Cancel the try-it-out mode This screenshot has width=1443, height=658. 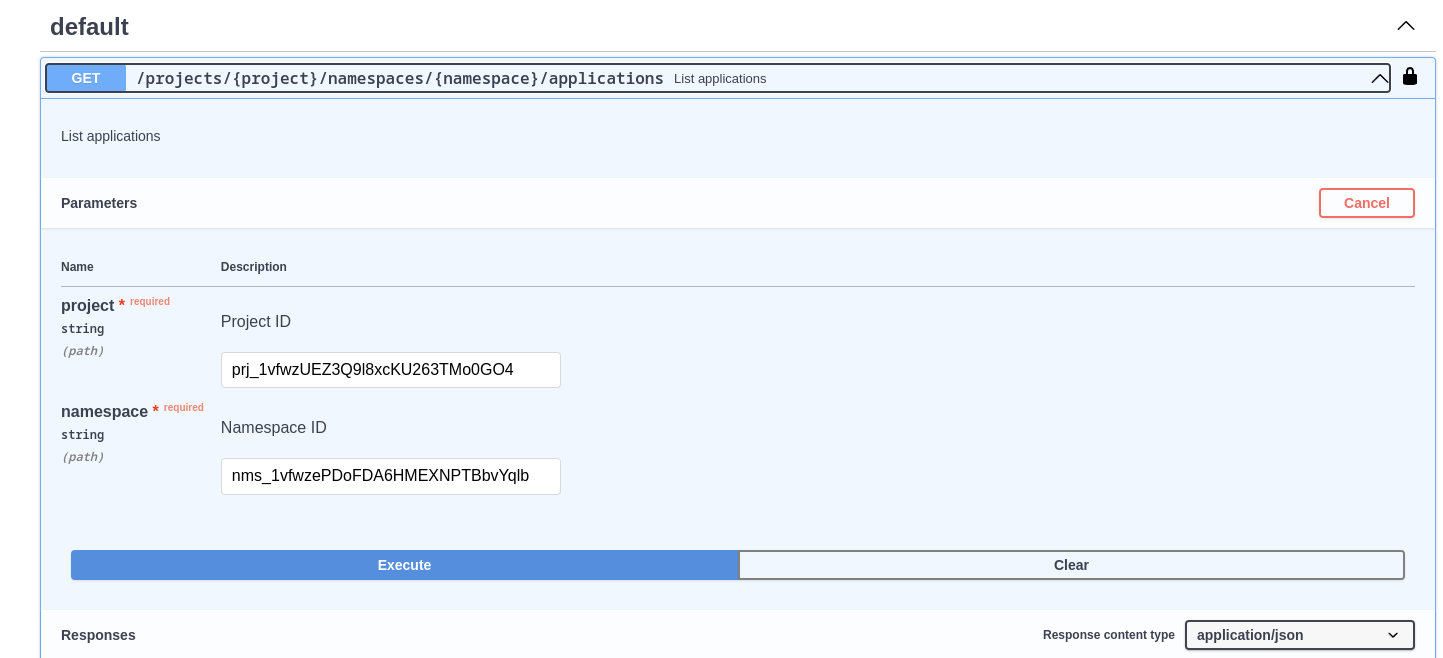(1366, 203)
